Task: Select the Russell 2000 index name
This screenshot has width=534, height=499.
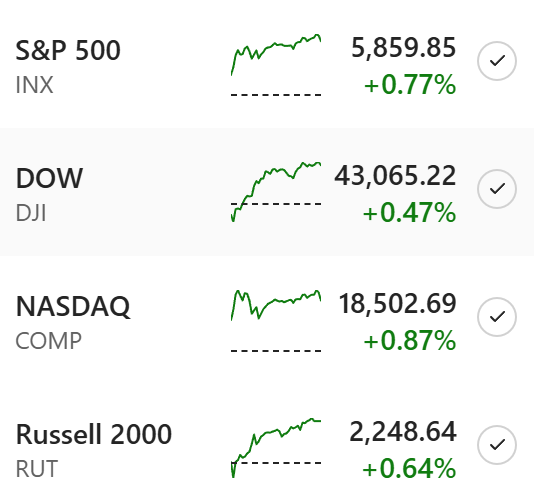Action: (94, 434)
